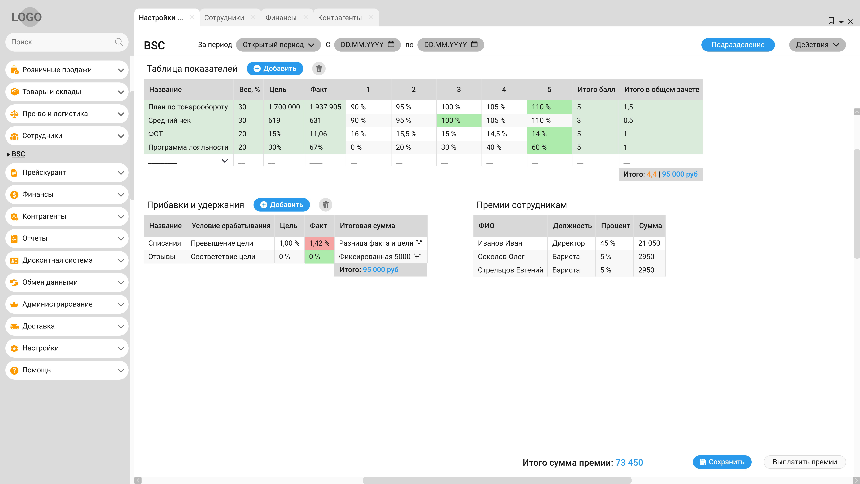Open the Обмен данными menu in the sidebar
860x484 pixels.
pyautogui.click(x=67, y=282)
